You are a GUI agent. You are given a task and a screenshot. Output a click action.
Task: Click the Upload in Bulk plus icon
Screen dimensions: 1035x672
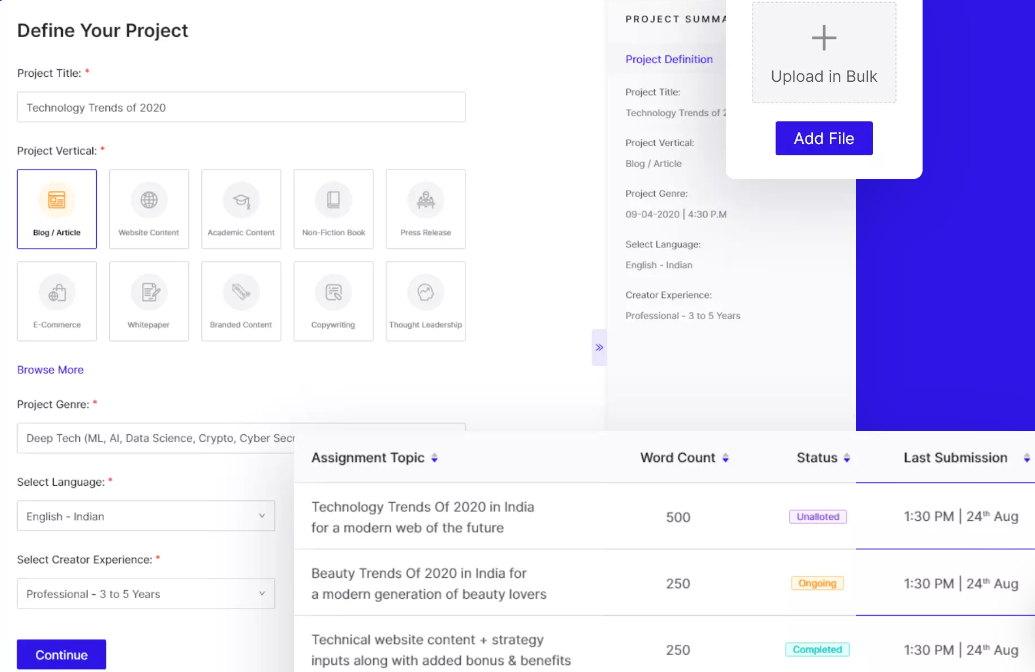823,38
